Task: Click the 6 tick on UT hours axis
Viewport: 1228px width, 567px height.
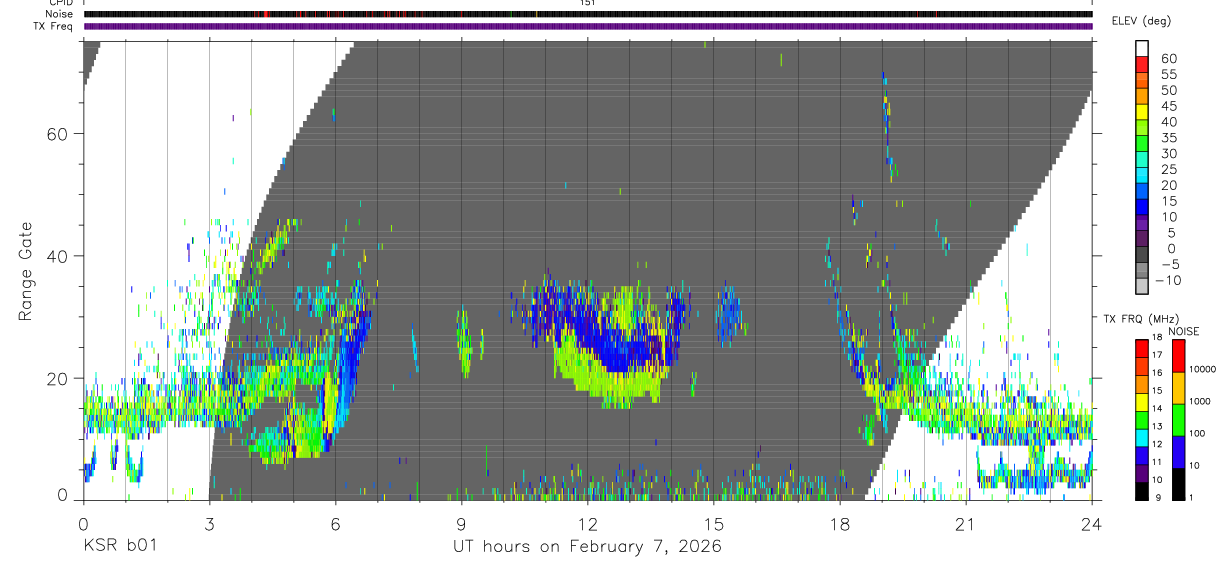Action: pos(335,523)
